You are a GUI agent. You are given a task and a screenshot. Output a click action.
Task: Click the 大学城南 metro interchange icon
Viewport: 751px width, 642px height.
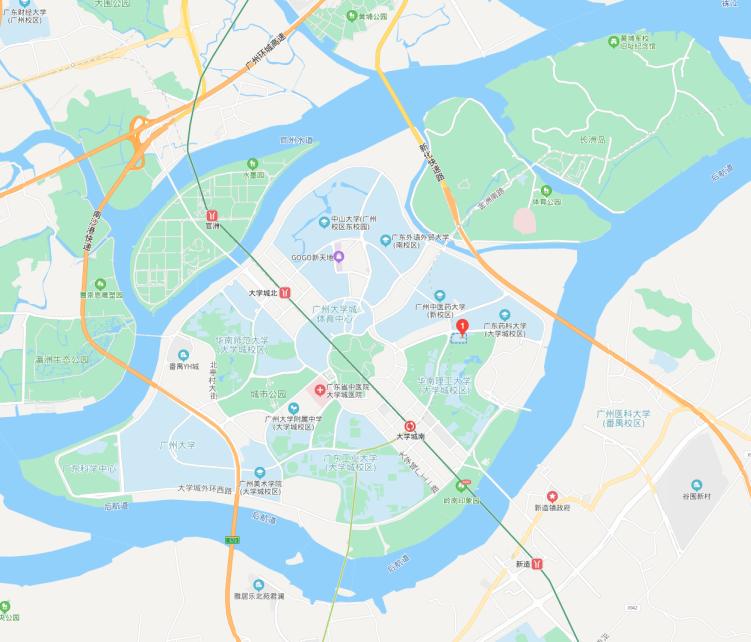(410, 426)
